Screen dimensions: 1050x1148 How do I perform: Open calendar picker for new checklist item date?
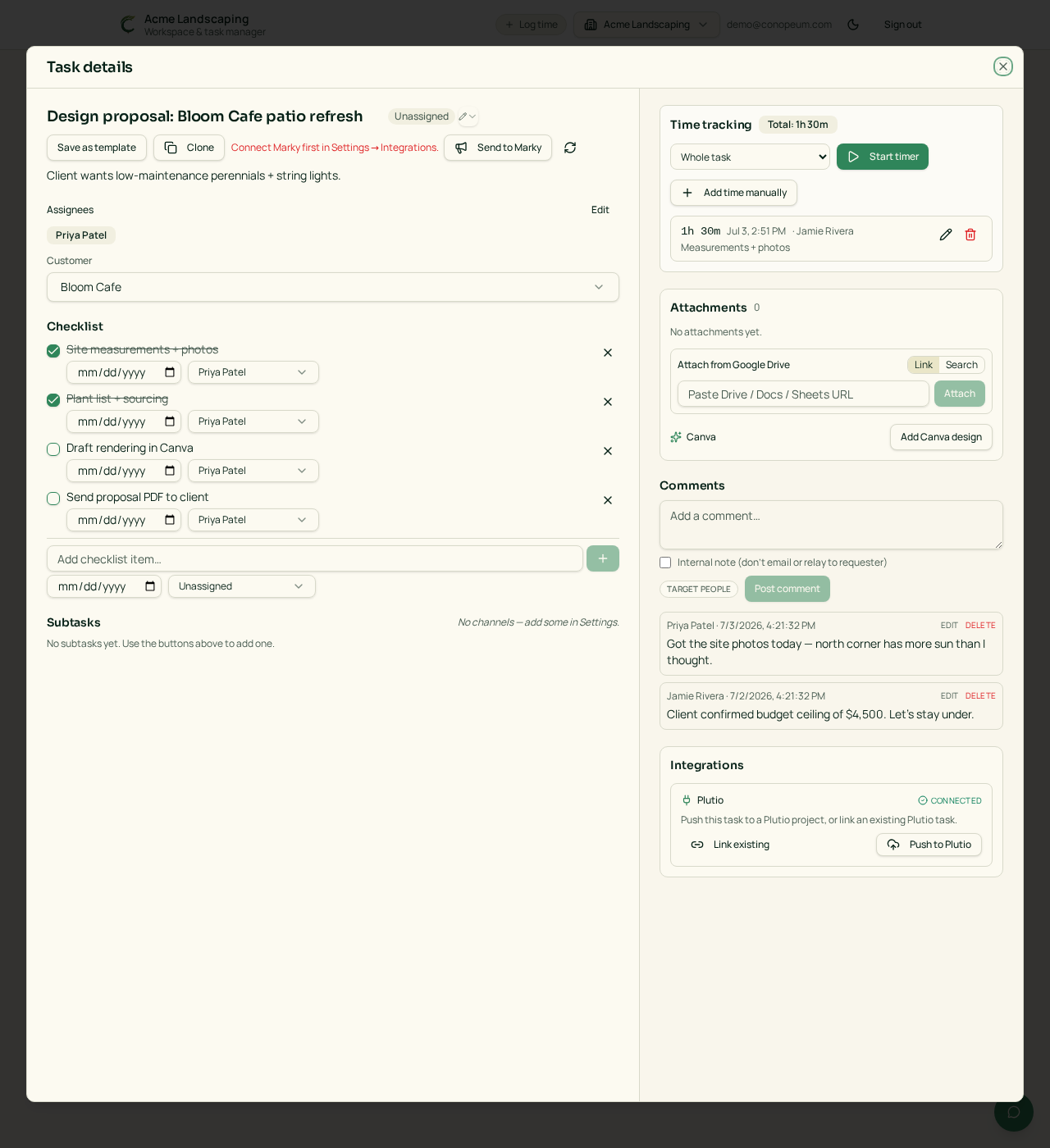(150, 586)
